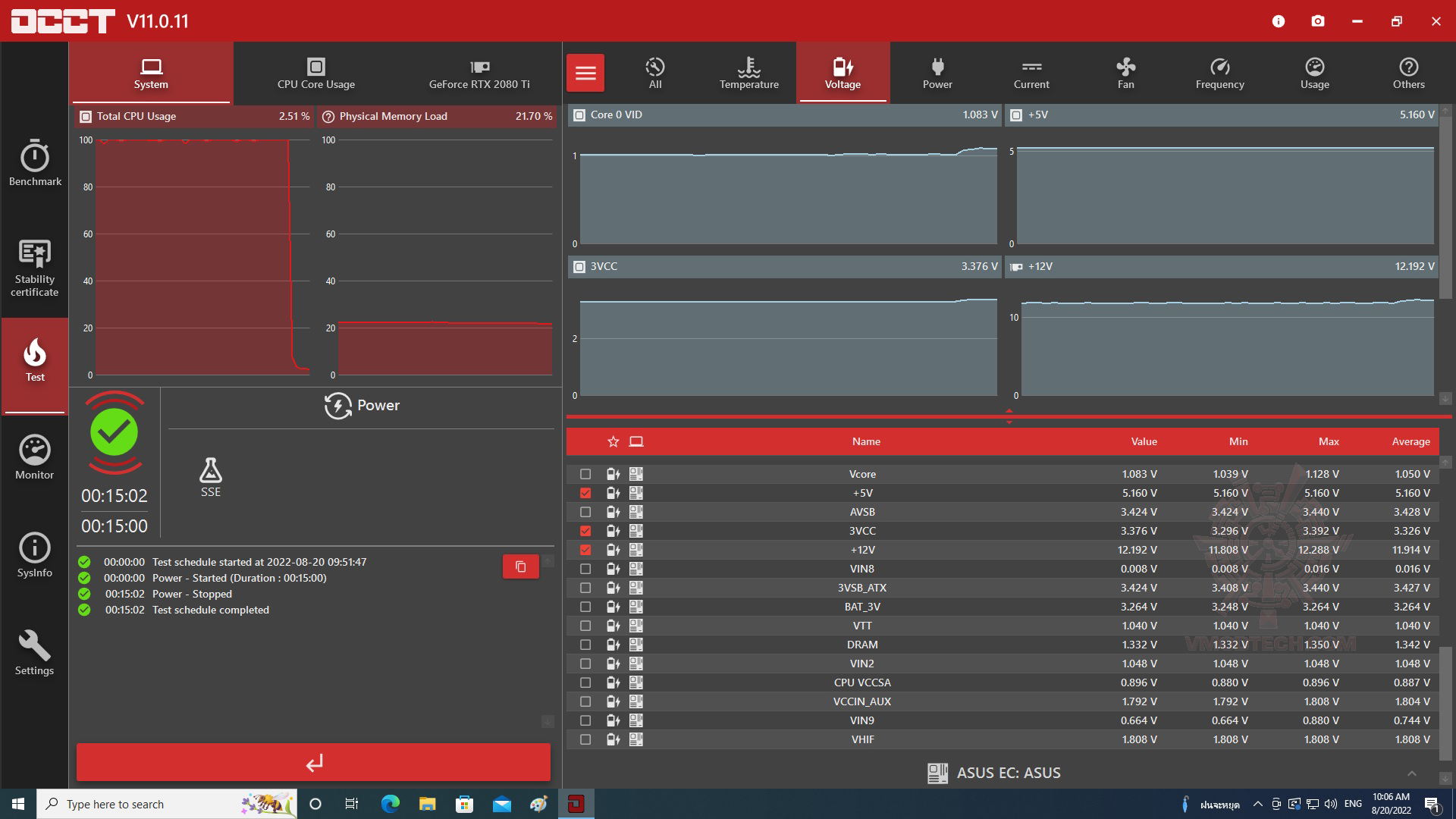The width and height of the screenshot is (1456, 819).
Task: Enable the Vcore graph checkbox
Action: point(585,474)
